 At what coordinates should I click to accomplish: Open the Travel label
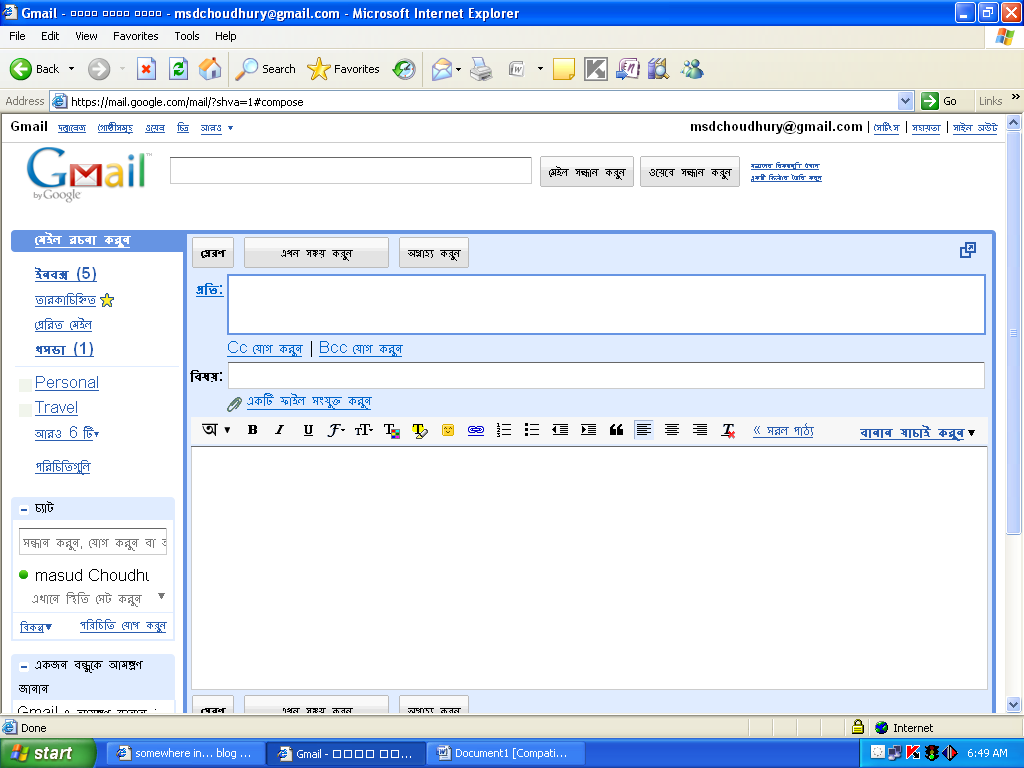click(x=56, y=408)
